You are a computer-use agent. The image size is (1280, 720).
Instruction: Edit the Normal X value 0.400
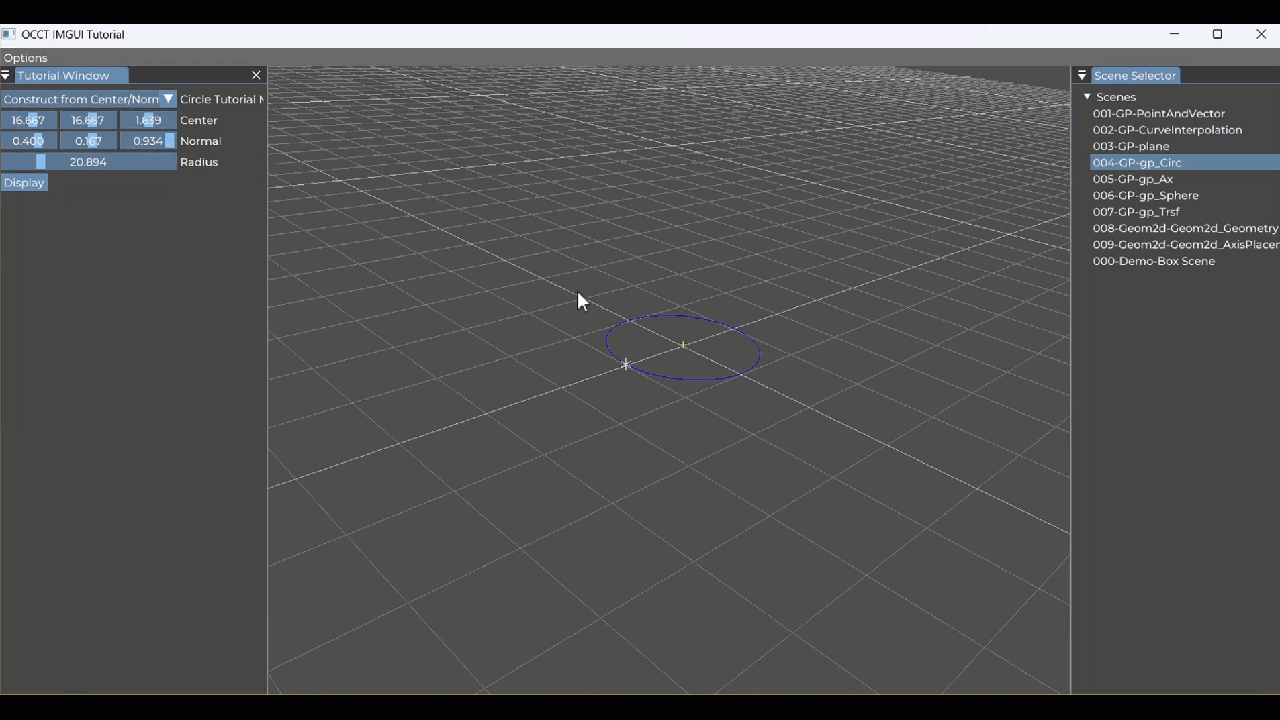(x=28, y=141)
